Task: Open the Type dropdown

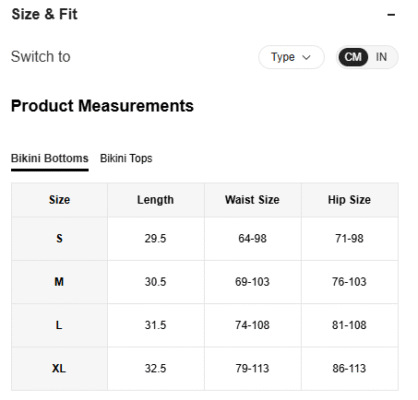Action: [291, 57]
